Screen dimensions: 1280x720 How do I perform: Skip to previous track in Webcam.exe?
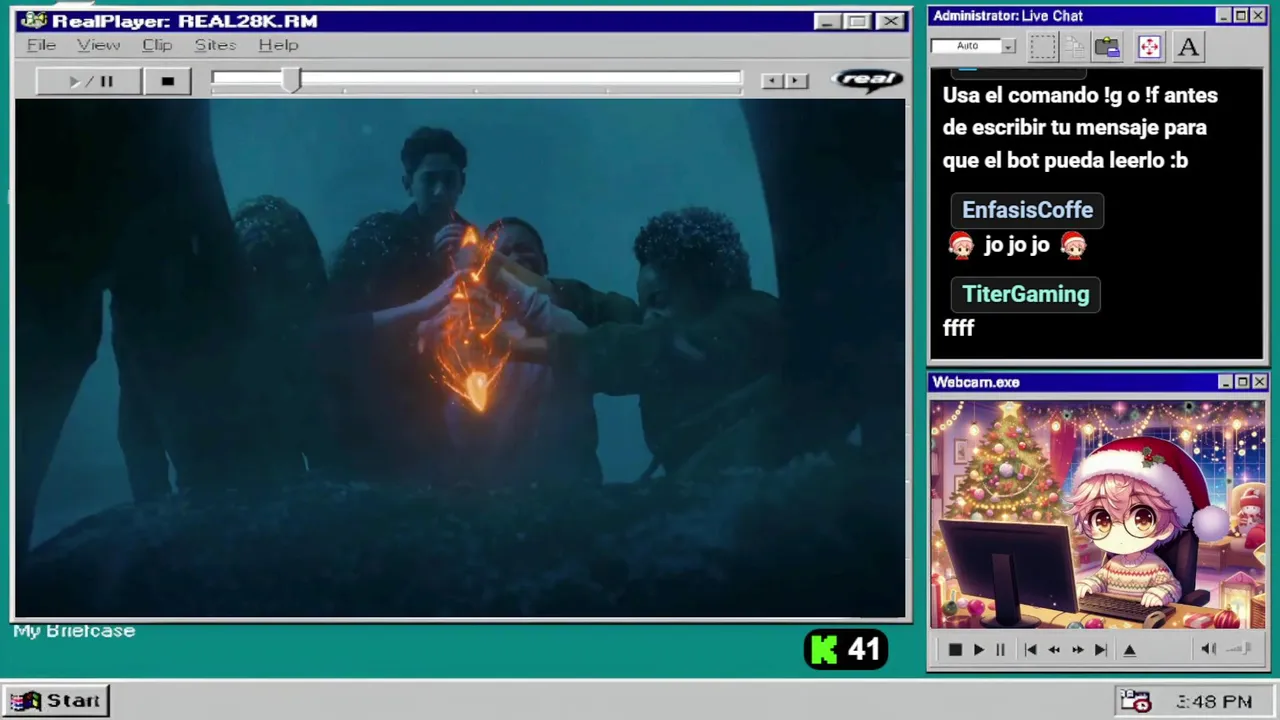click(x=1030, y=650)
